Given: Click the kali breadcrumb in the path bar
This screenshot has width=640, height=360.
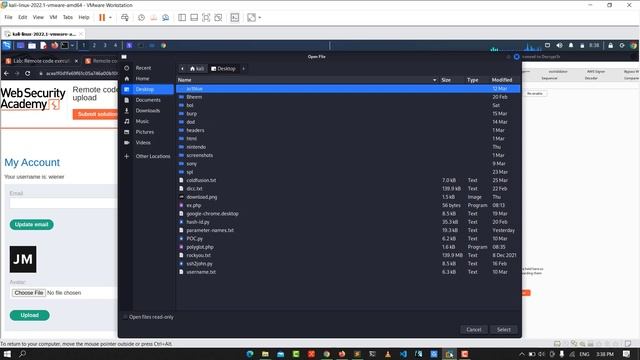Looking at the screenshot, I should click(x=197, y=69).
